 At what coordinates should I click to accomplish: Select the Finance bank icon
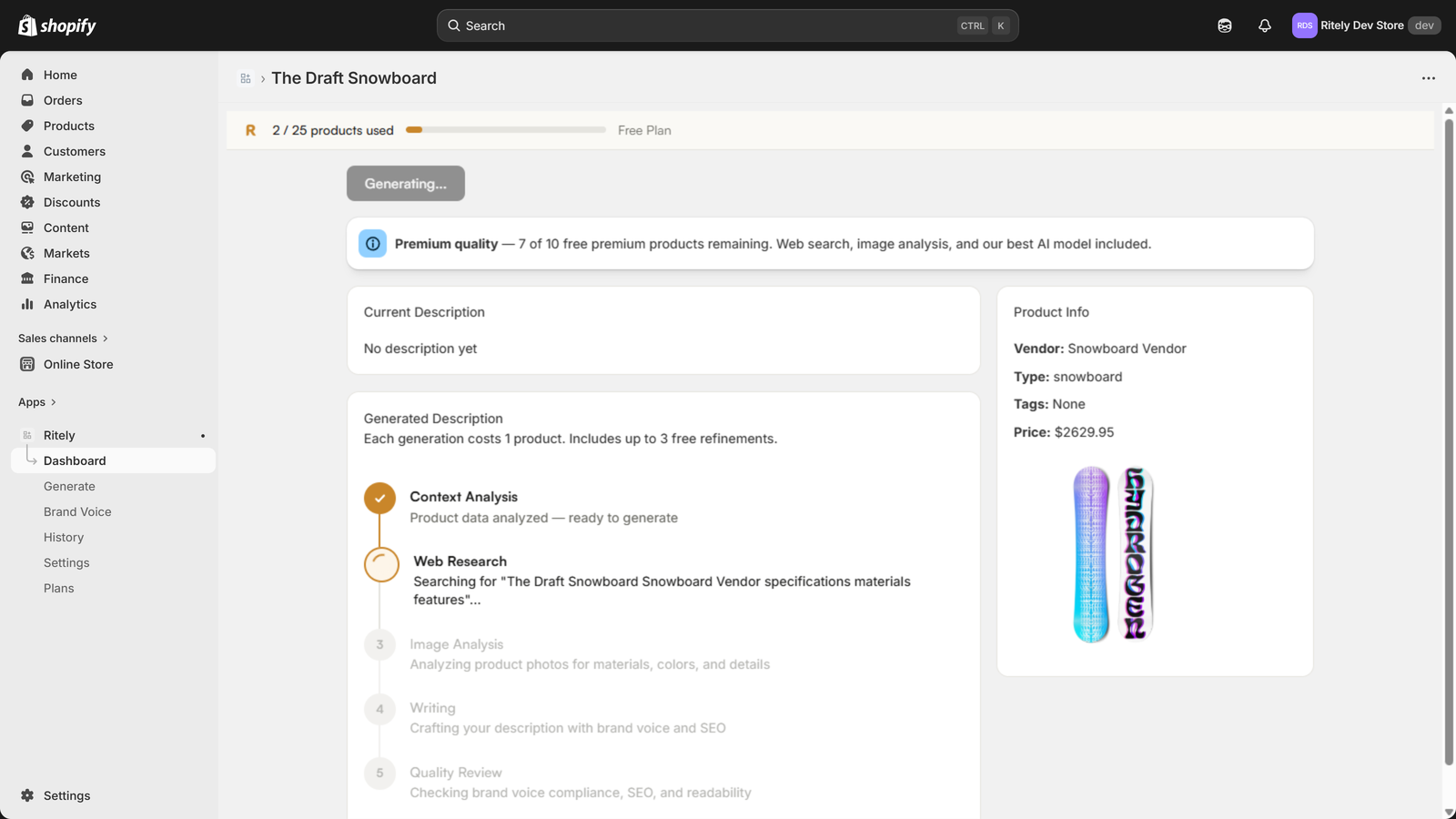pyautogui.click(x=27, y=278)
